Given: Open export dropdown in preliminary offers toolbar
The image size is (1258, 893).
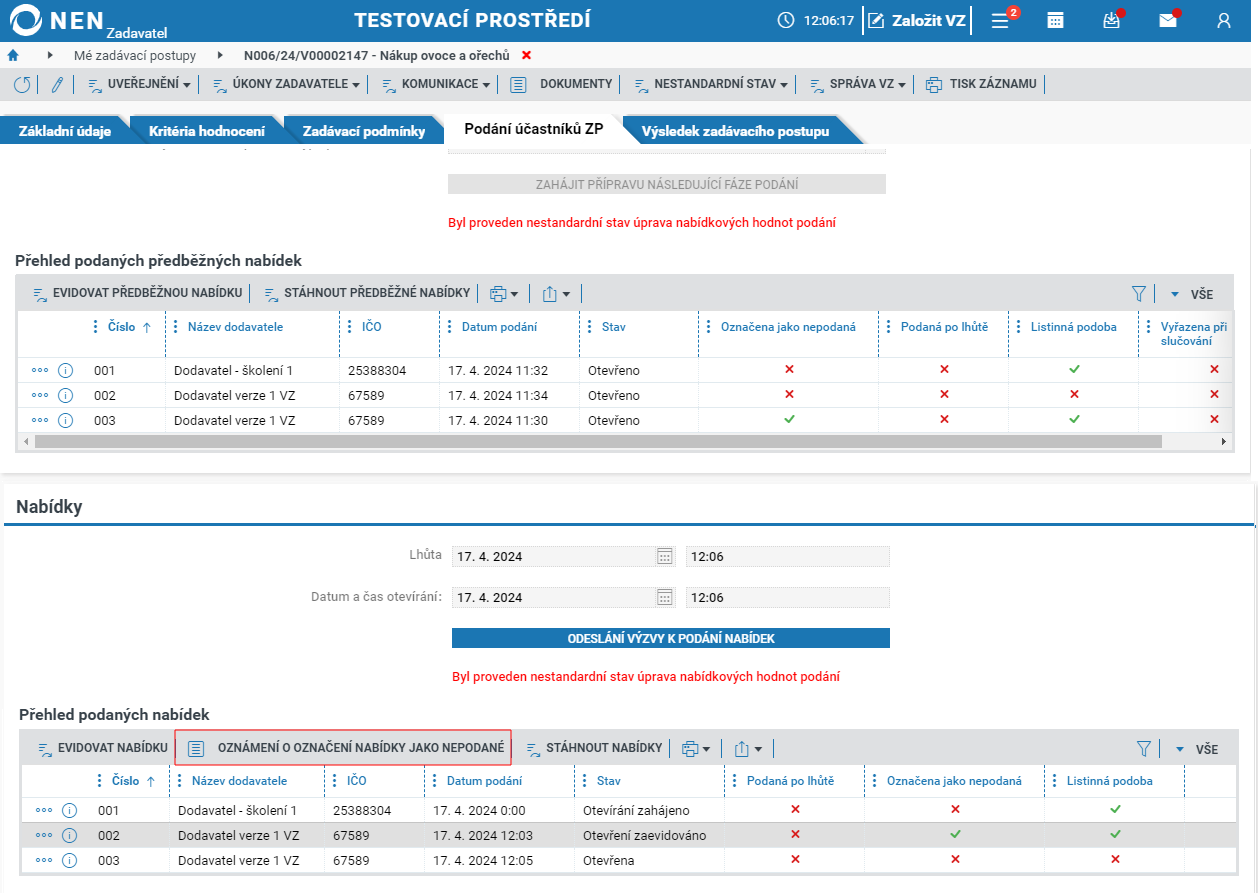Looking at the screenshot, I should (x=556, y=294).
